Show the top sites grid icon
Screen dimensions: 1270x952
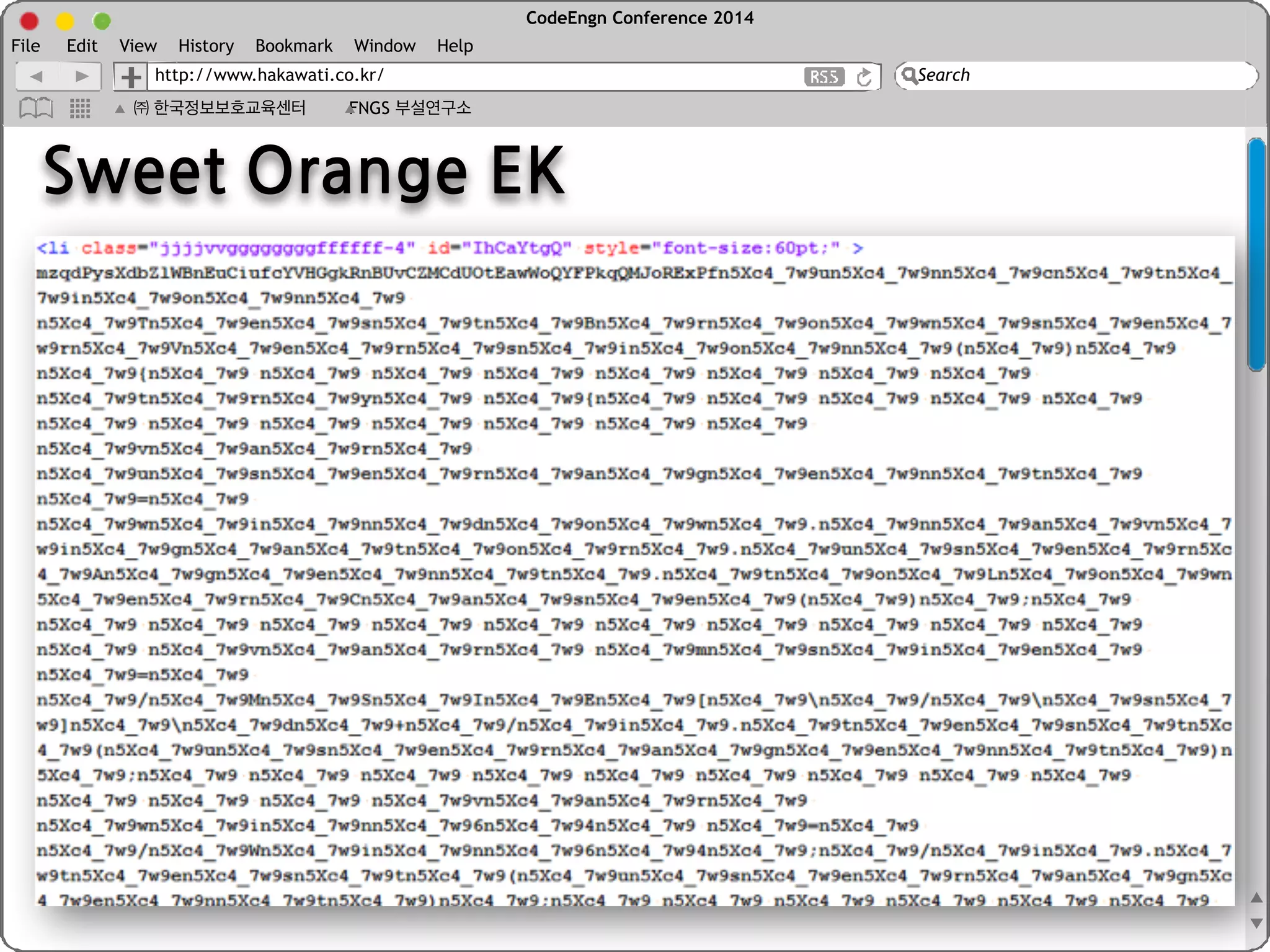(80, 108)
